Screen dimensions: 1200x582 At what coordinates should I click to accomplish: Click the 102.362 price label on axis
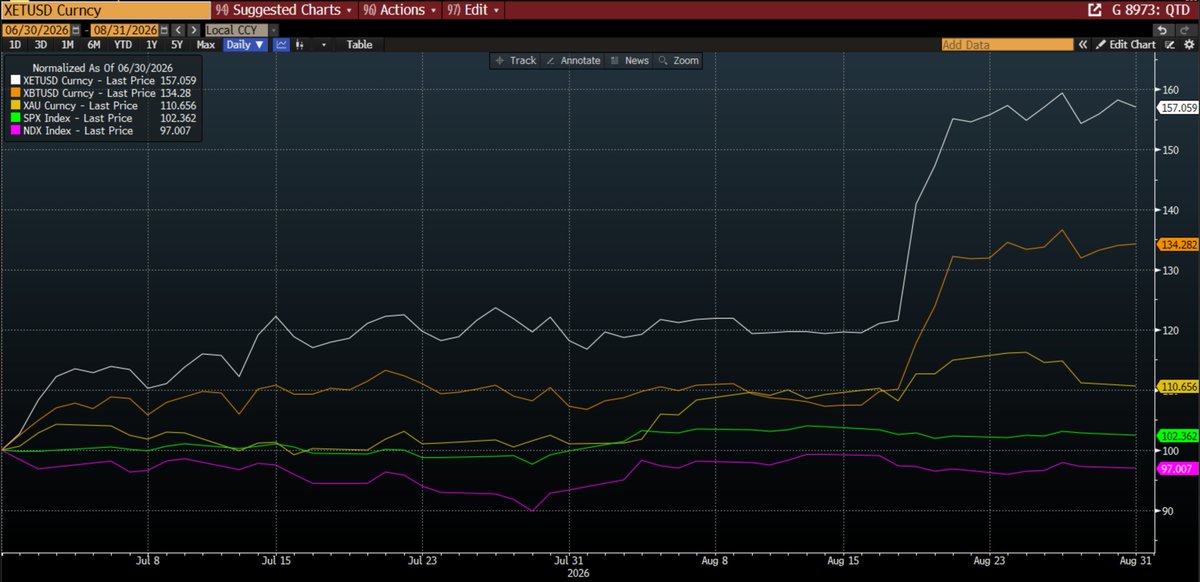click(1176, 436)
